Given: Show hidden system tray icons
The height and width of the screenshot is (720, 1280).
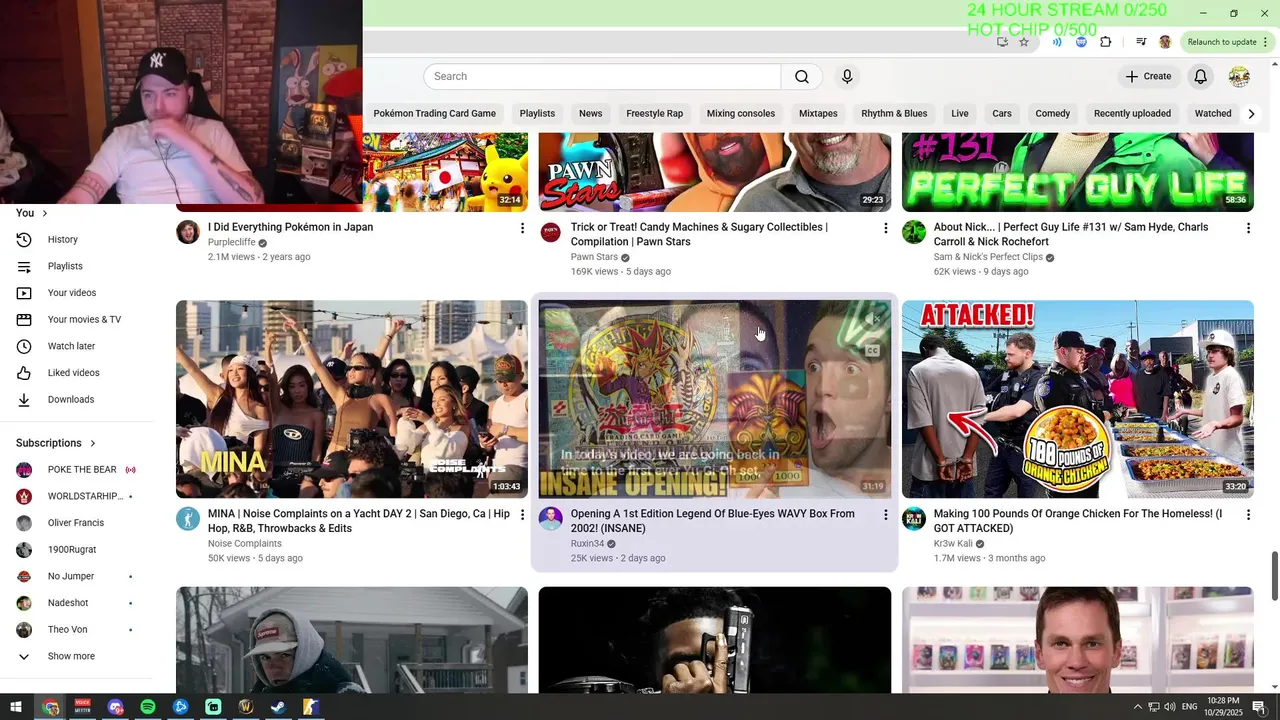Looking at the screenshot, I should (1137, 707).
